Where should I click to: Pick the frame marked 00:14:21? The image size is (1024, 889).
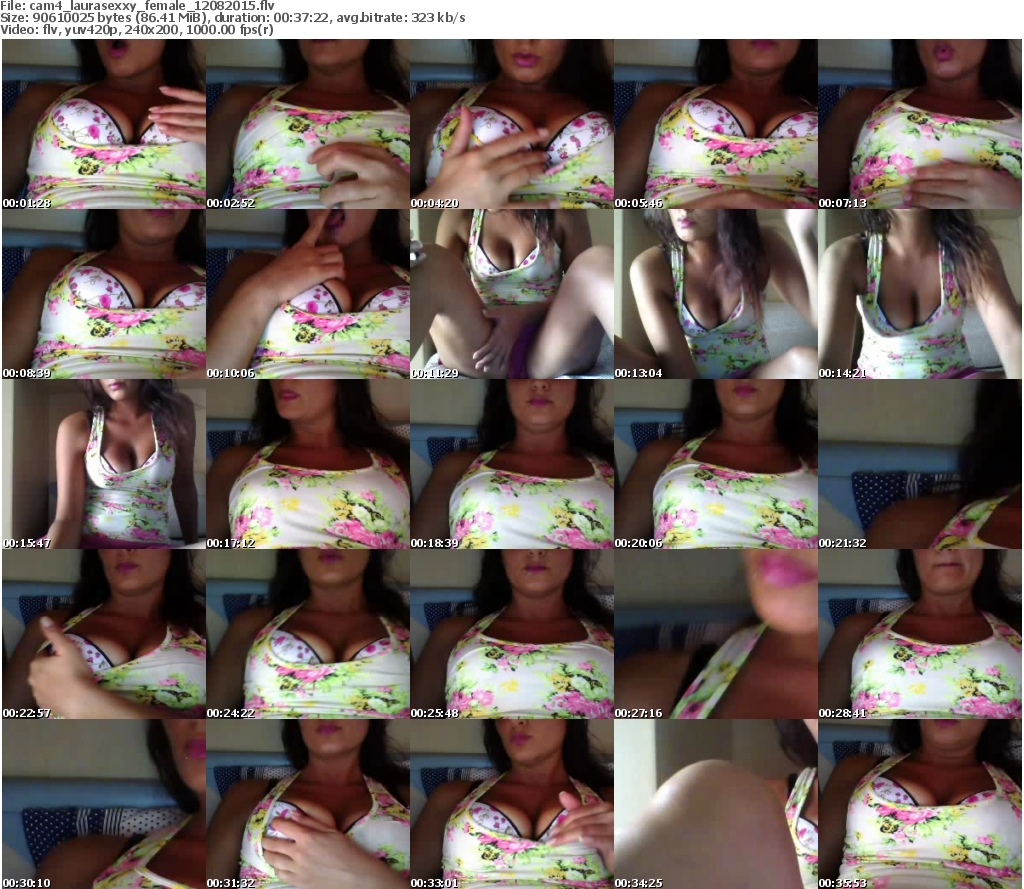(920, 294)
